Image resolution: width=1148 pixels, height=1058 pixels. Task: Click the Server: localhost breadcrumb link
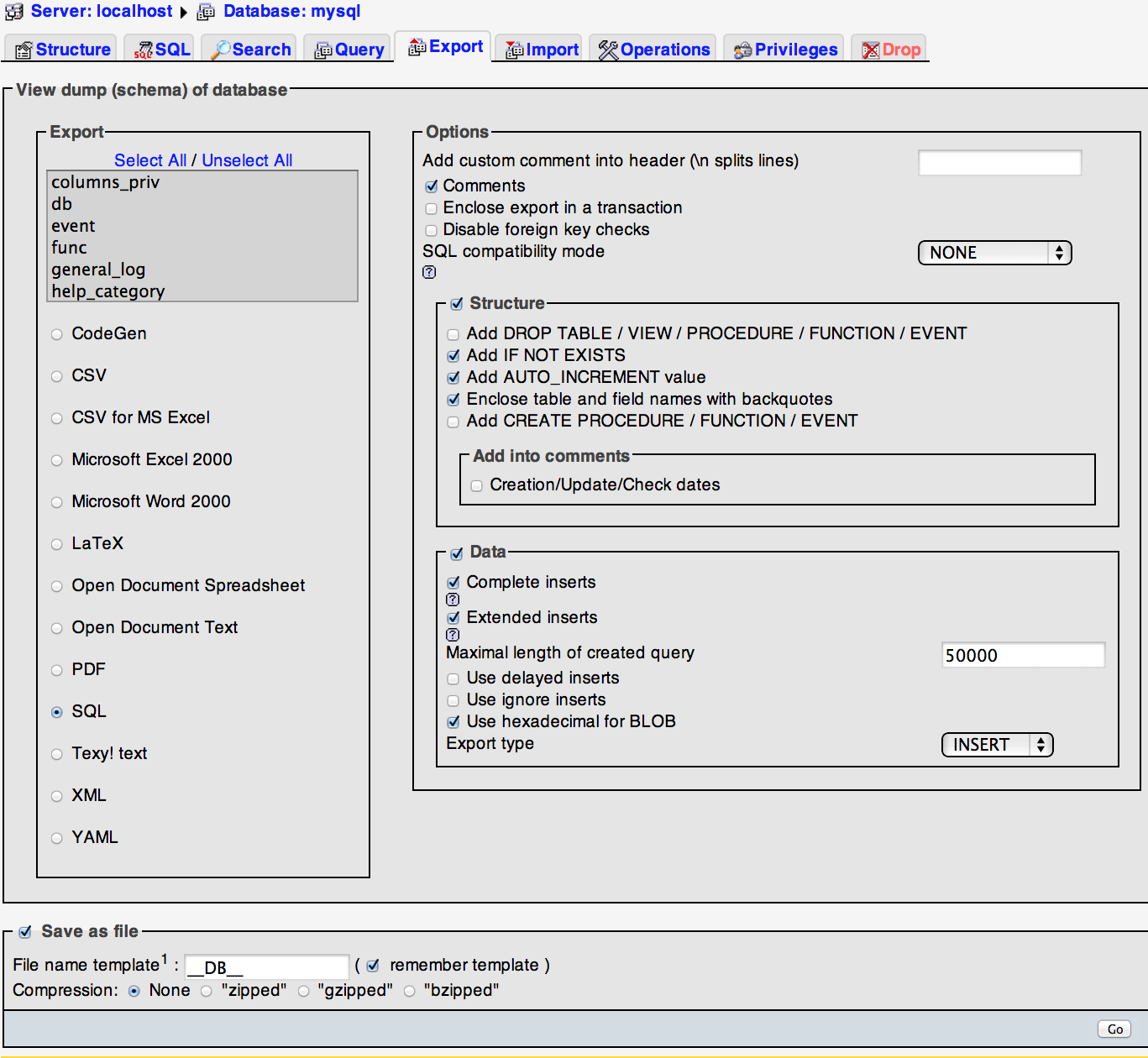(x=102, y=12)
